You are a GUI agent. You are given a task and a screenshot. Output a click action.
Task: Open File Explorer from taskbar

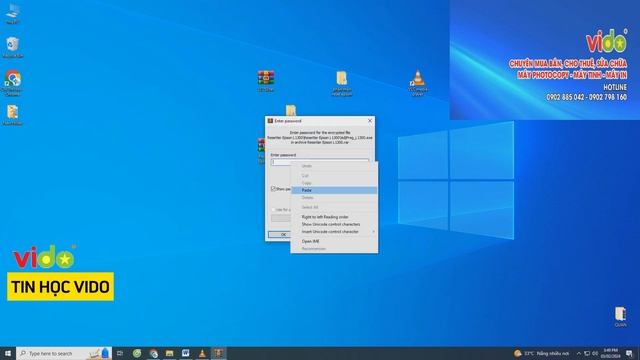pos(169,353)
